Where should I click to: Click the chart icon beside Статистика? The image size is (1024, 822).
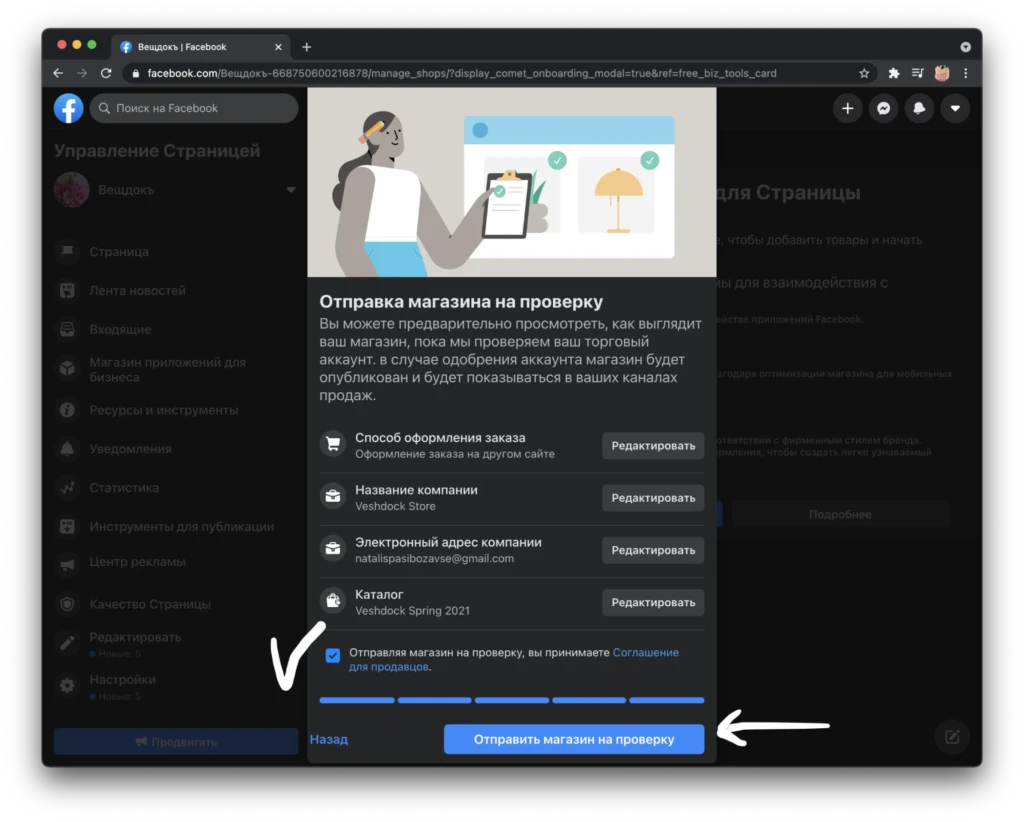[x=67, y=488]
